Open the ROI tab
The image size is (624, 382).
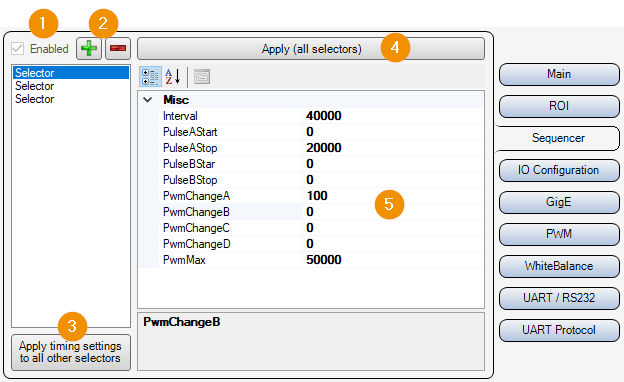559,106
